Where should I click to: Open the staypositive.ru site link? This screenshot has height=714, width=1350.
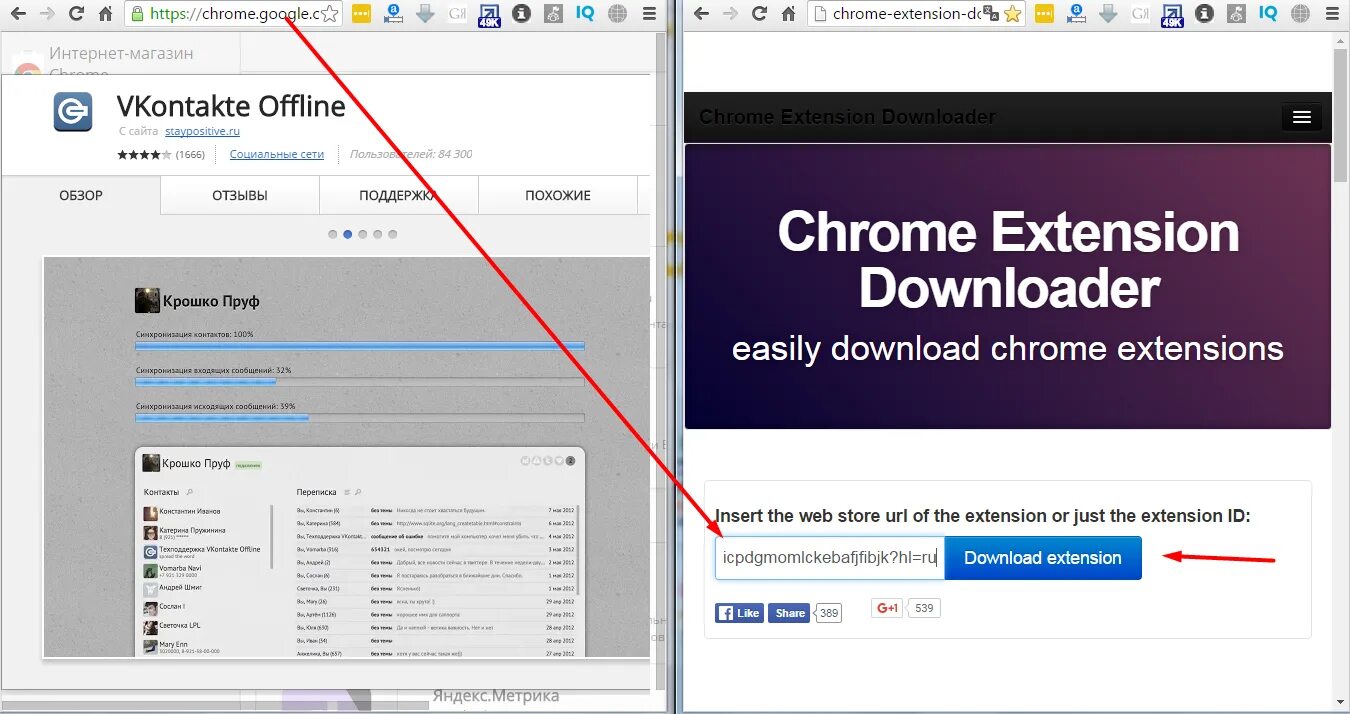click(202, 131)
